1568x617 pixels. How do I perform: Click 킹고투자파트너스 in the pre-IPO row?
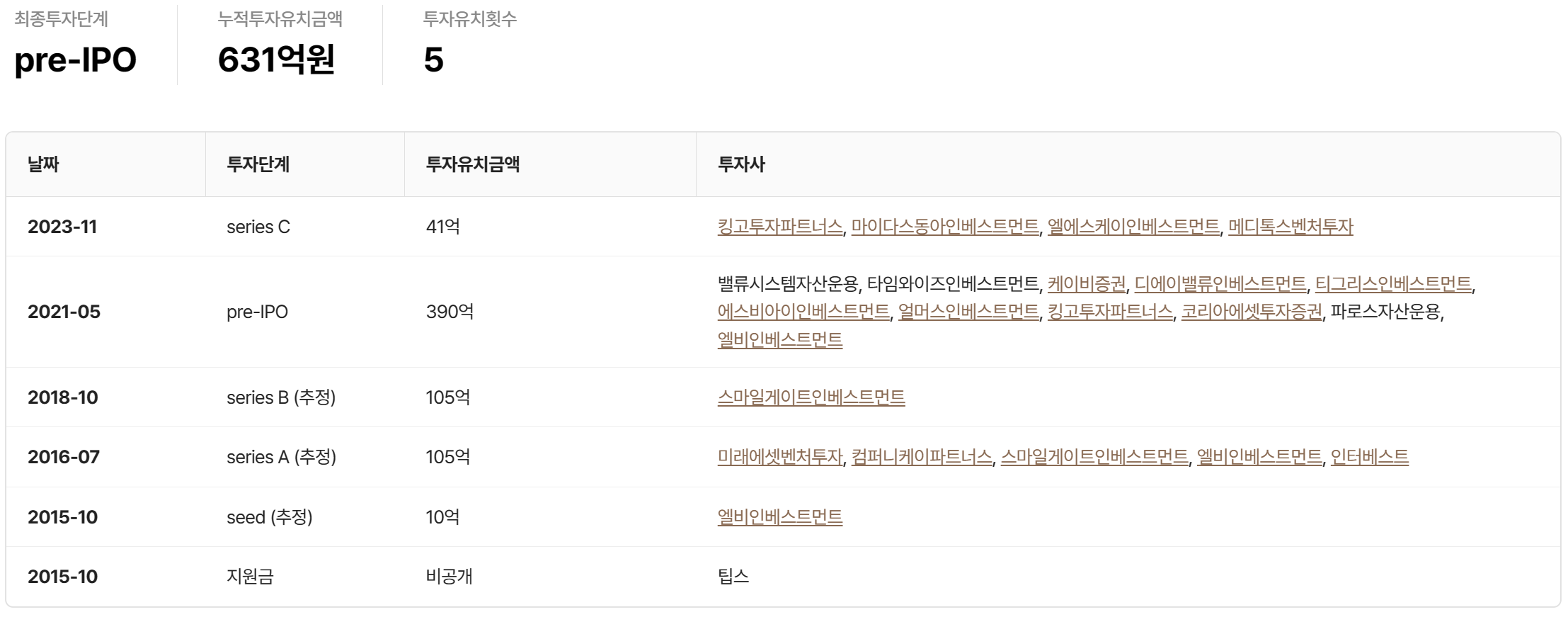coord(1109,312)
